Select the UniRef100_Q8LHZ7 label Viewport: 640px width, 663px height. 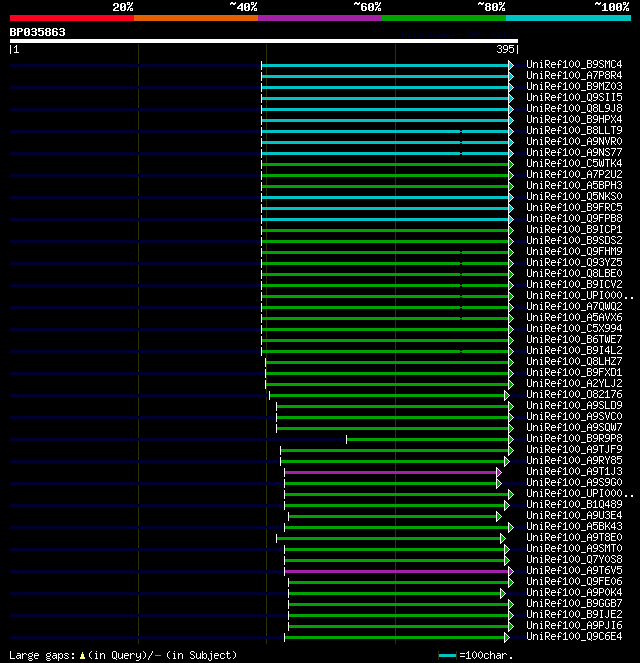coord(574,361)
